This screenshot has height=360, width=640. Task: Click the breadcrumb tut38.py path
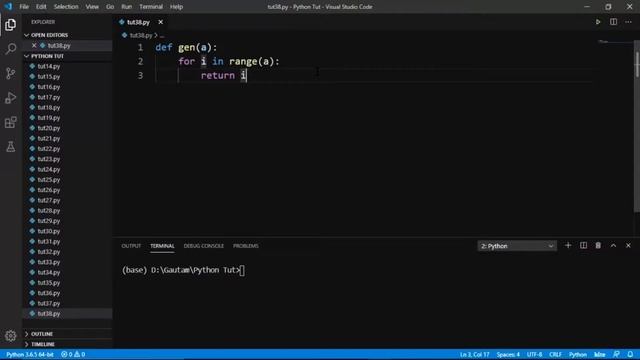[141, 36]
